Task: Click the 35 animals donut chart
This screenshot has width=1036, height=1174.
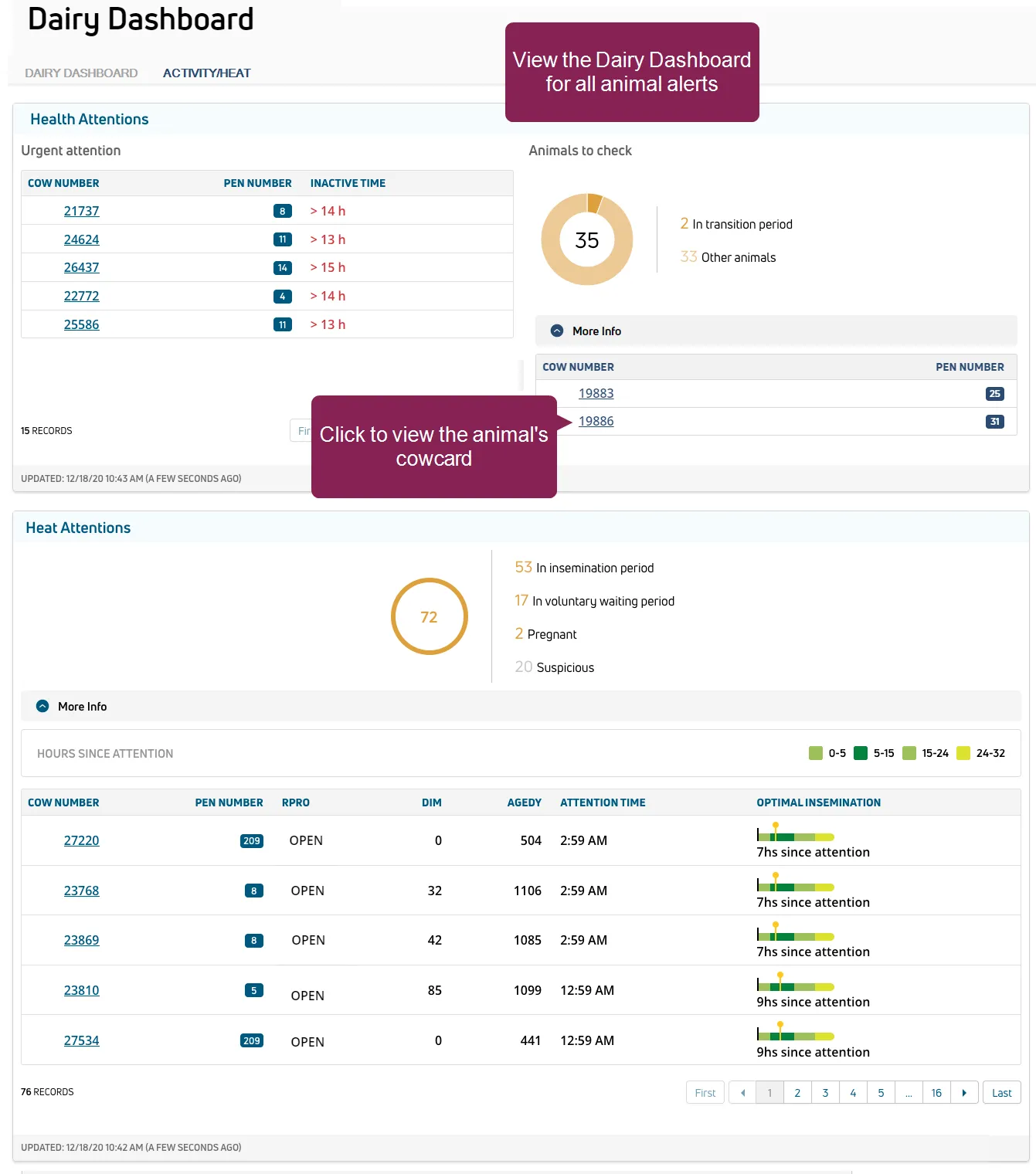Action: tap(587, 239)
